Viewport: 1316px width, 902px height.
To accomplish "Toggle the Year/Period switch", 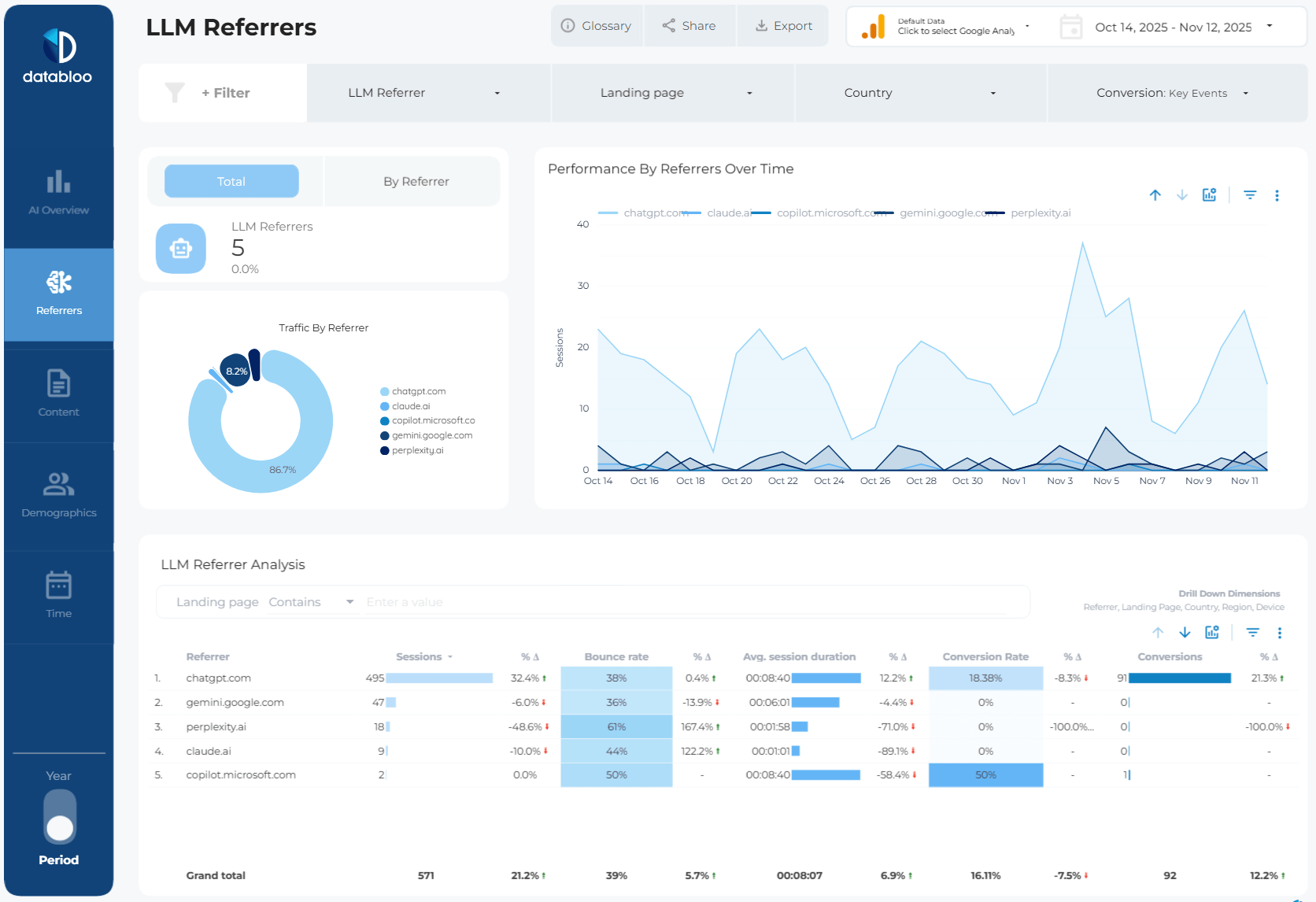I will [x=60, y=817].
